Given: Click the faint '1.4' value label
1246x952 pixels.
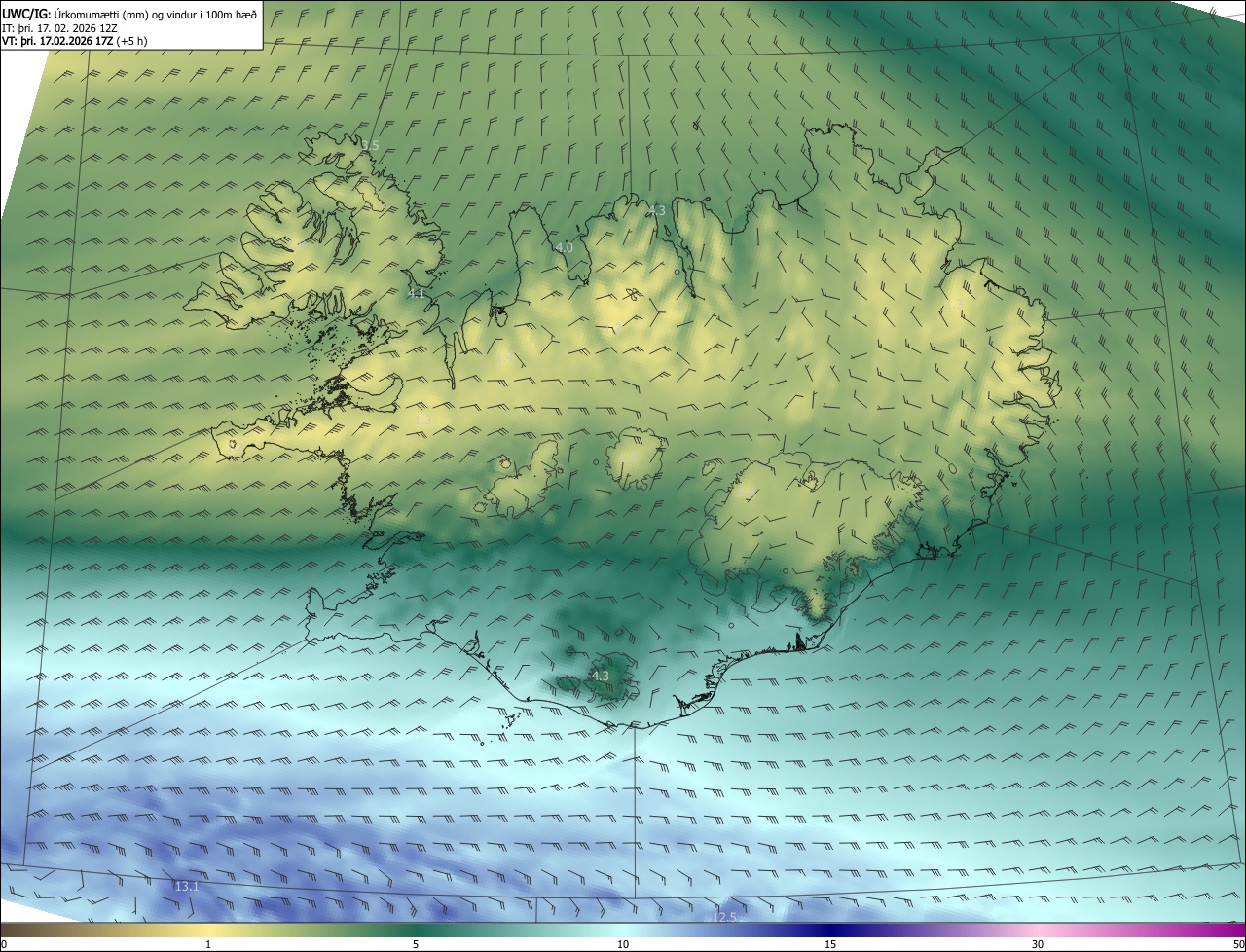Looking at the screenshot, I should 503,357.
